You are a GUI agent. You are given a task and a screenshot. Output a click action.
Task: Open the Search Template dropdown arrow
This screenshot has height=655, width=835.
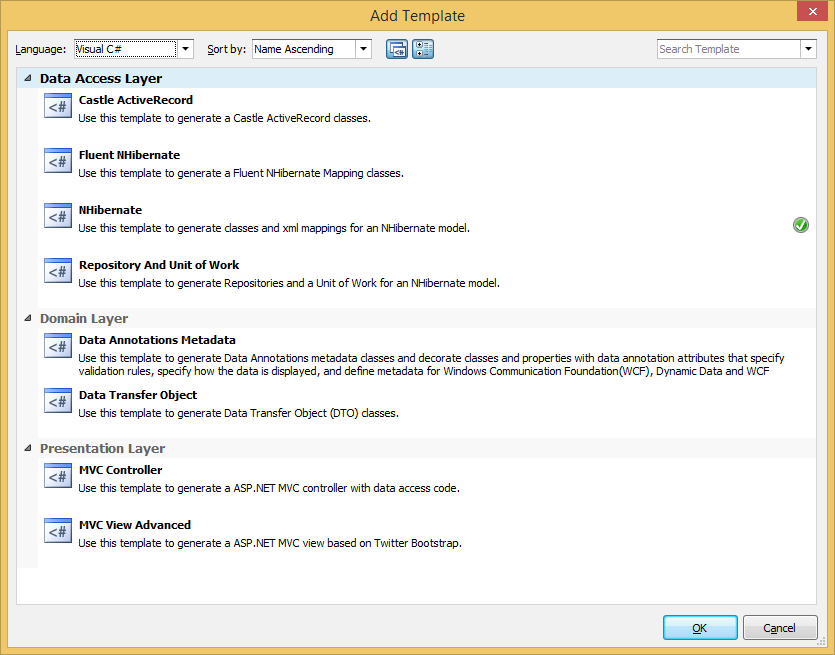click(x=808, y=49)
